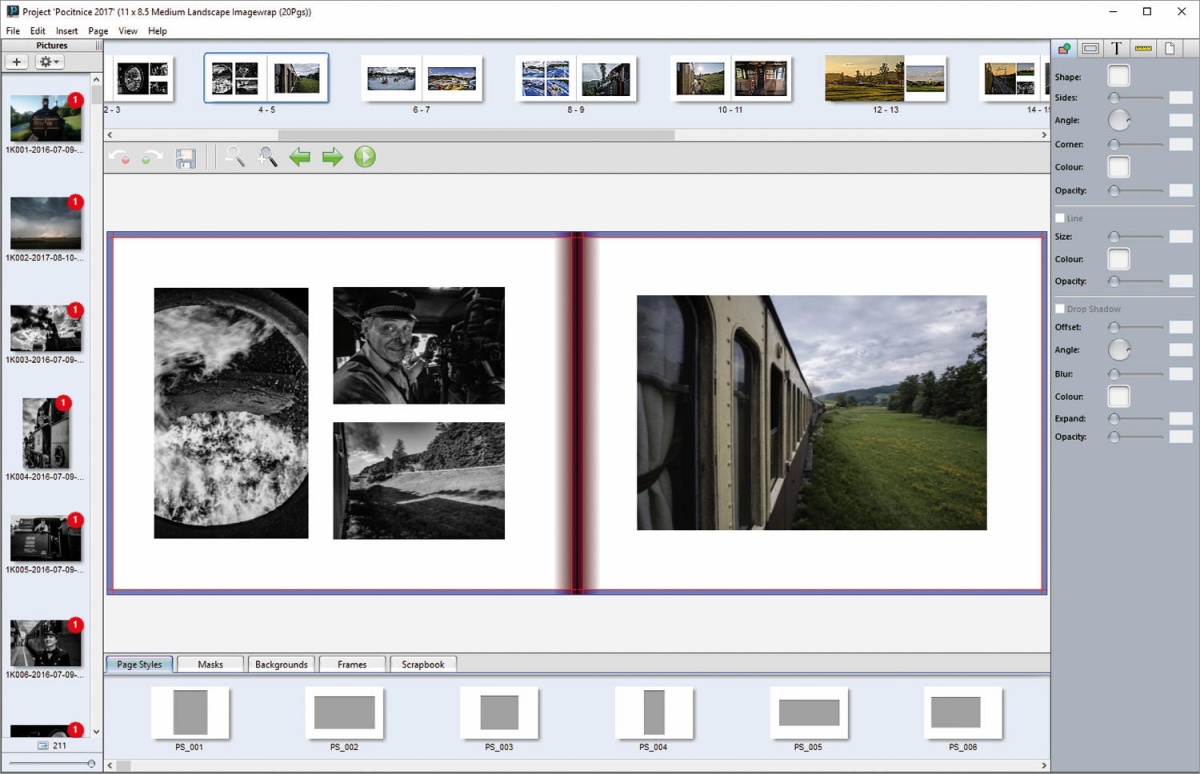Open the Page menu
Image resolution: width=1200 pixels, height=774 pixels.
tap(98, 31)
